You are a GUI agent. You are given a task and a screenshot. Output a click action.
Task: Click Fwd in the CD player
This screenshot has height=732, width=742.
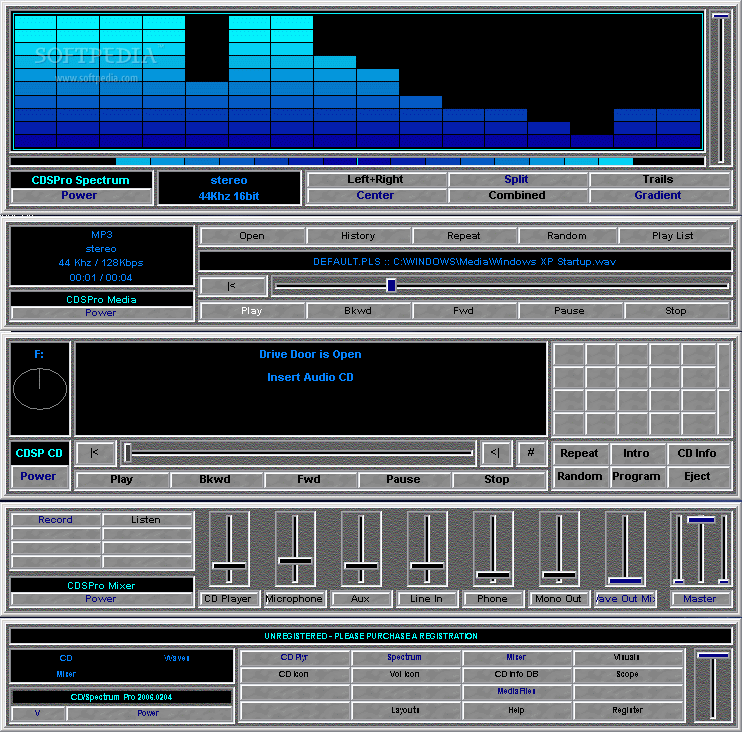(309, 479)
